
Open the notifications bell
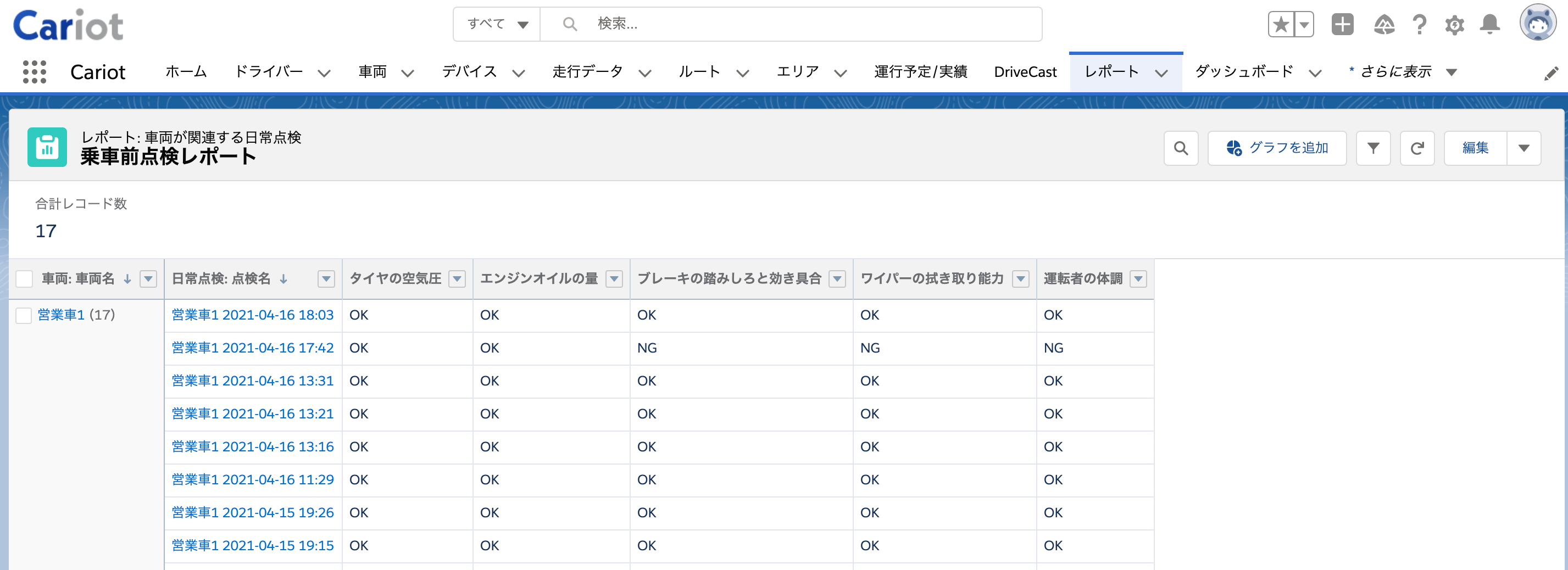[1490, 24]
